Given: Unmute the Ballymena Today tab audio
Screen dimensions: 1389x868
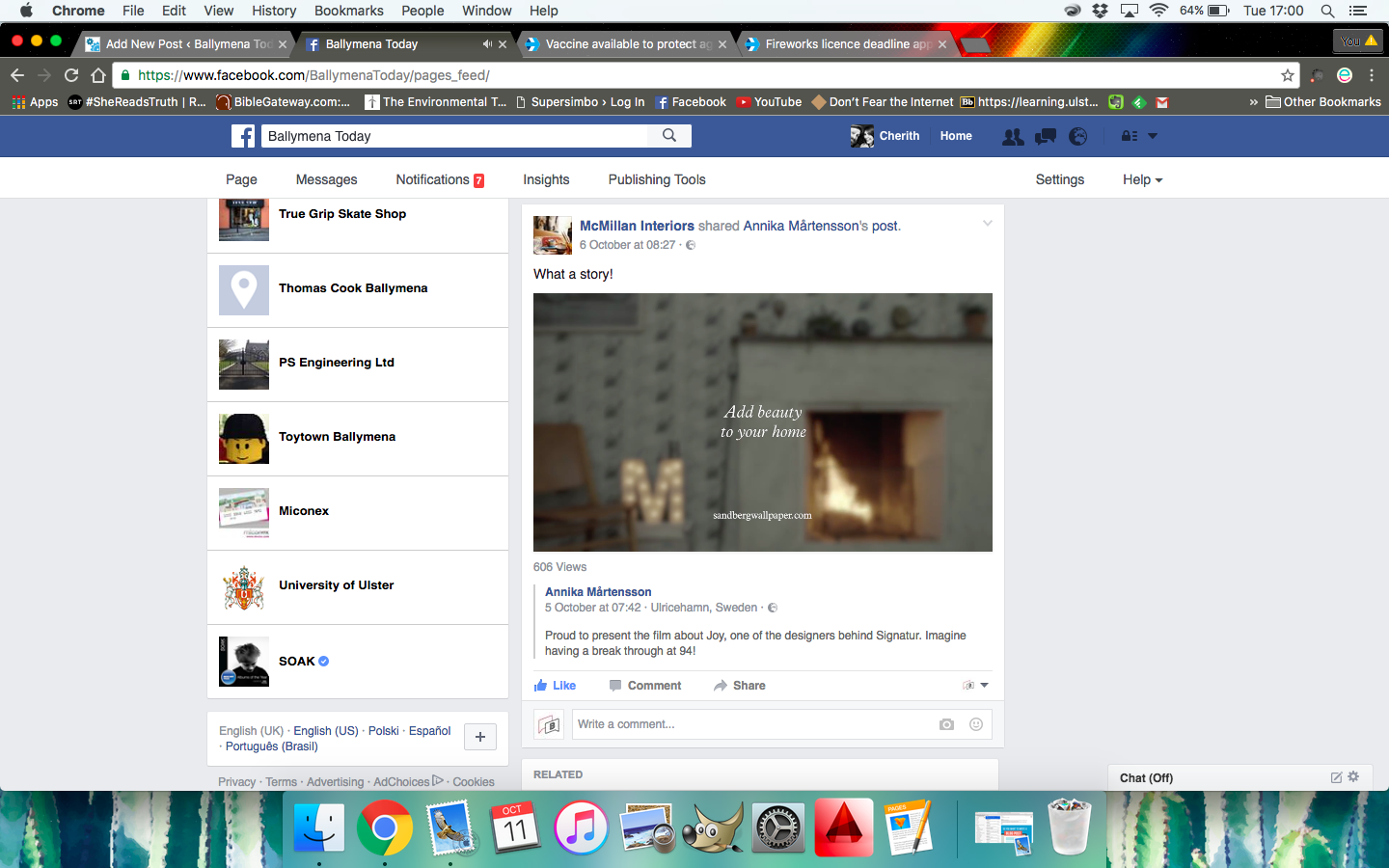Looking at the screenshot, I should [487, 44].
